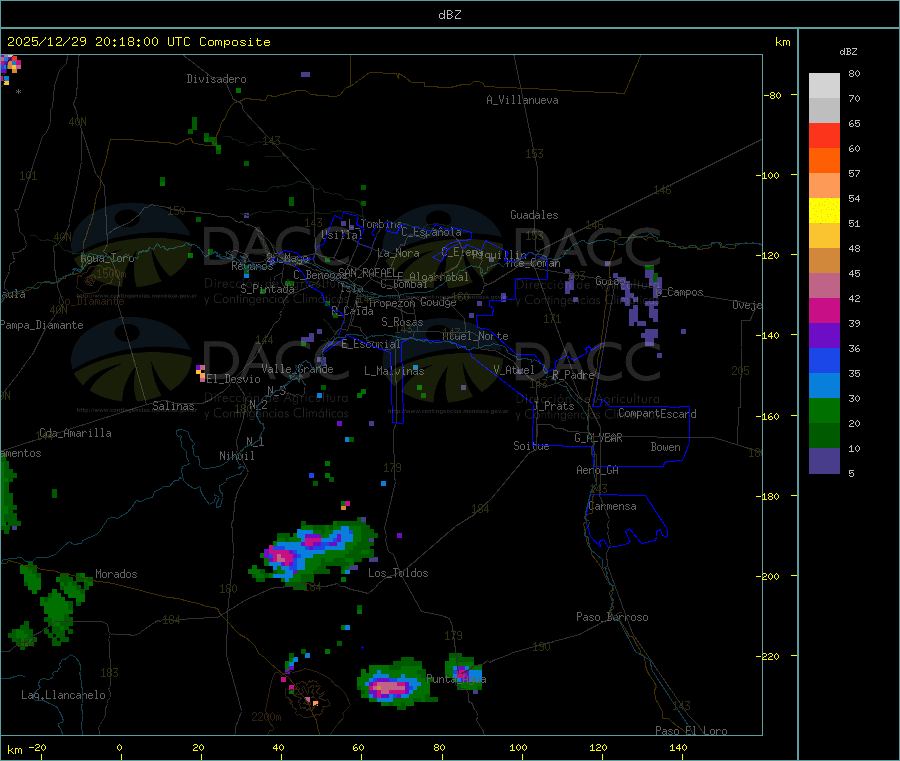Click the 'Paso_Barroso' map label

coord(612,617)
